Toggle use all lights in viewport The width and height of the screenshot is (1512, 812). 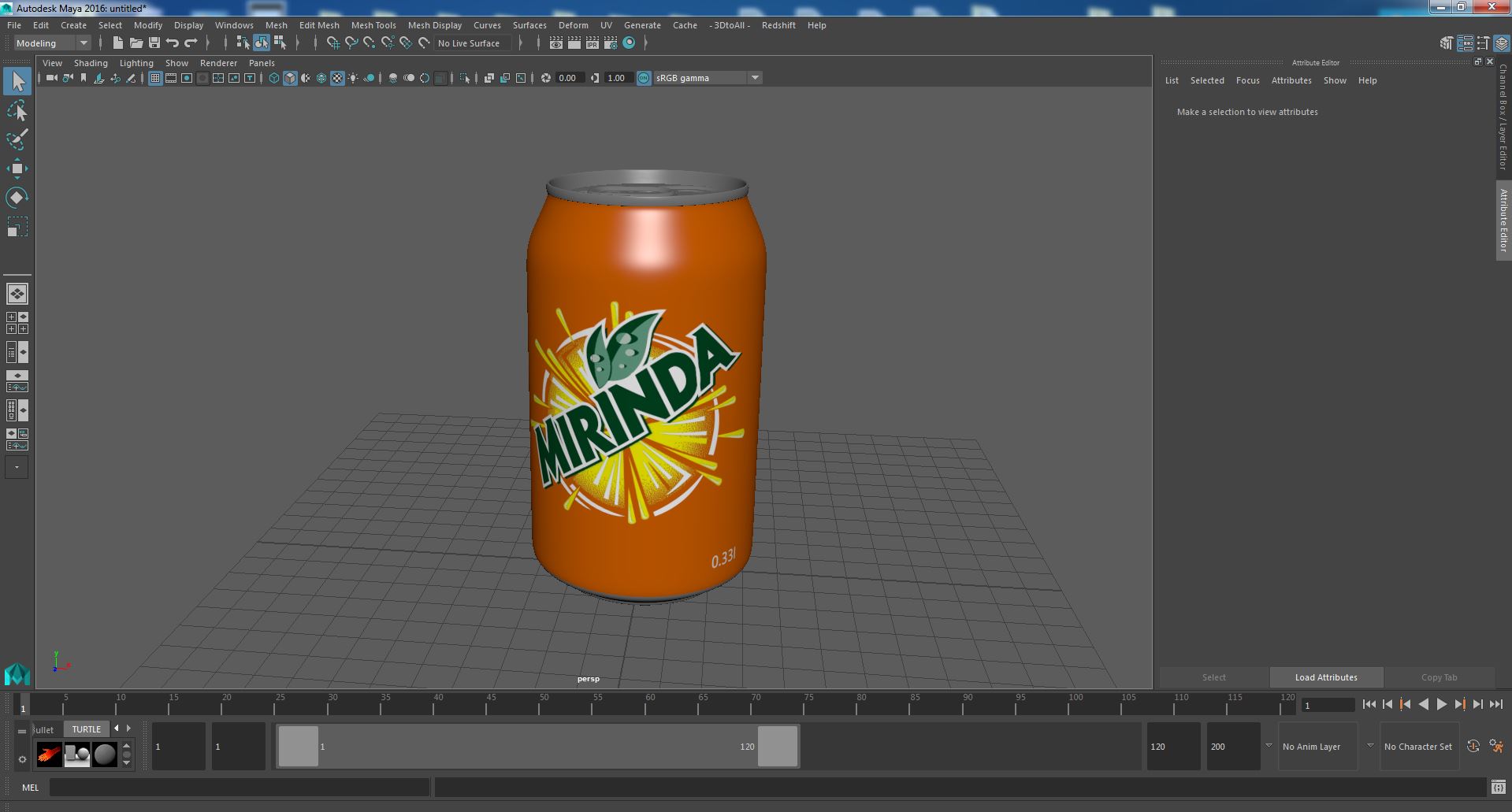[x=353, y=78]
